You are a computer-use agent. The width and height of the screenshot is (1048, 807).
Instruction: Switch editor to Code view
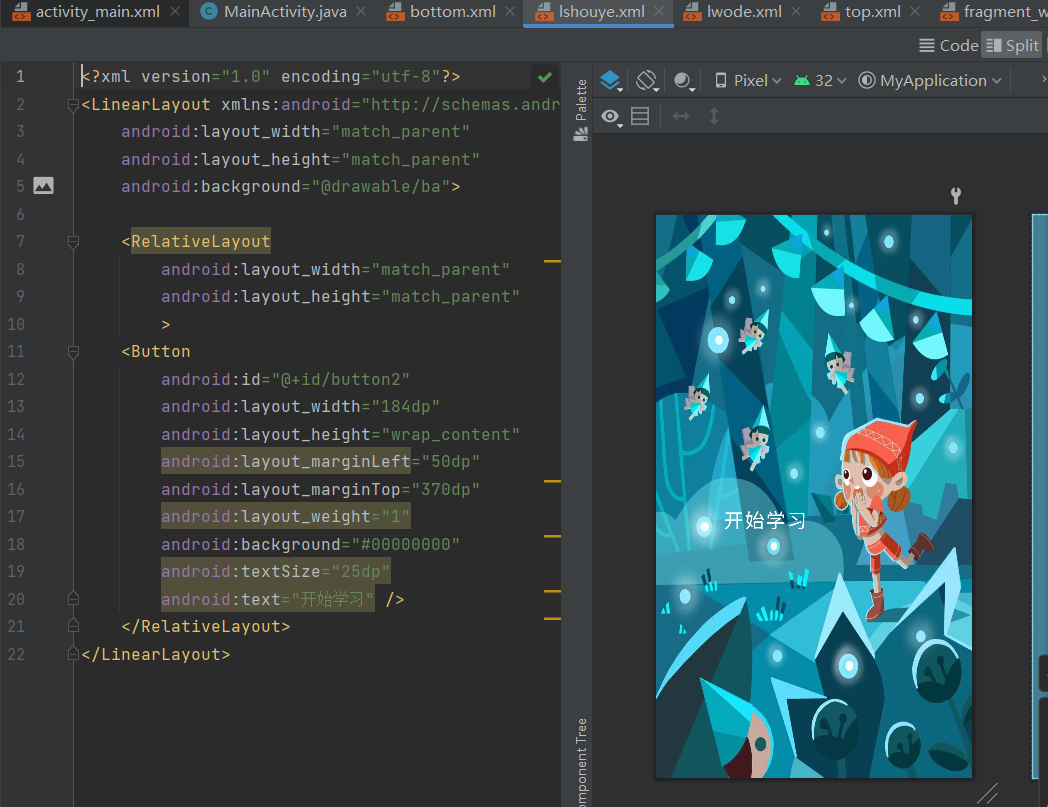point(948,45)
